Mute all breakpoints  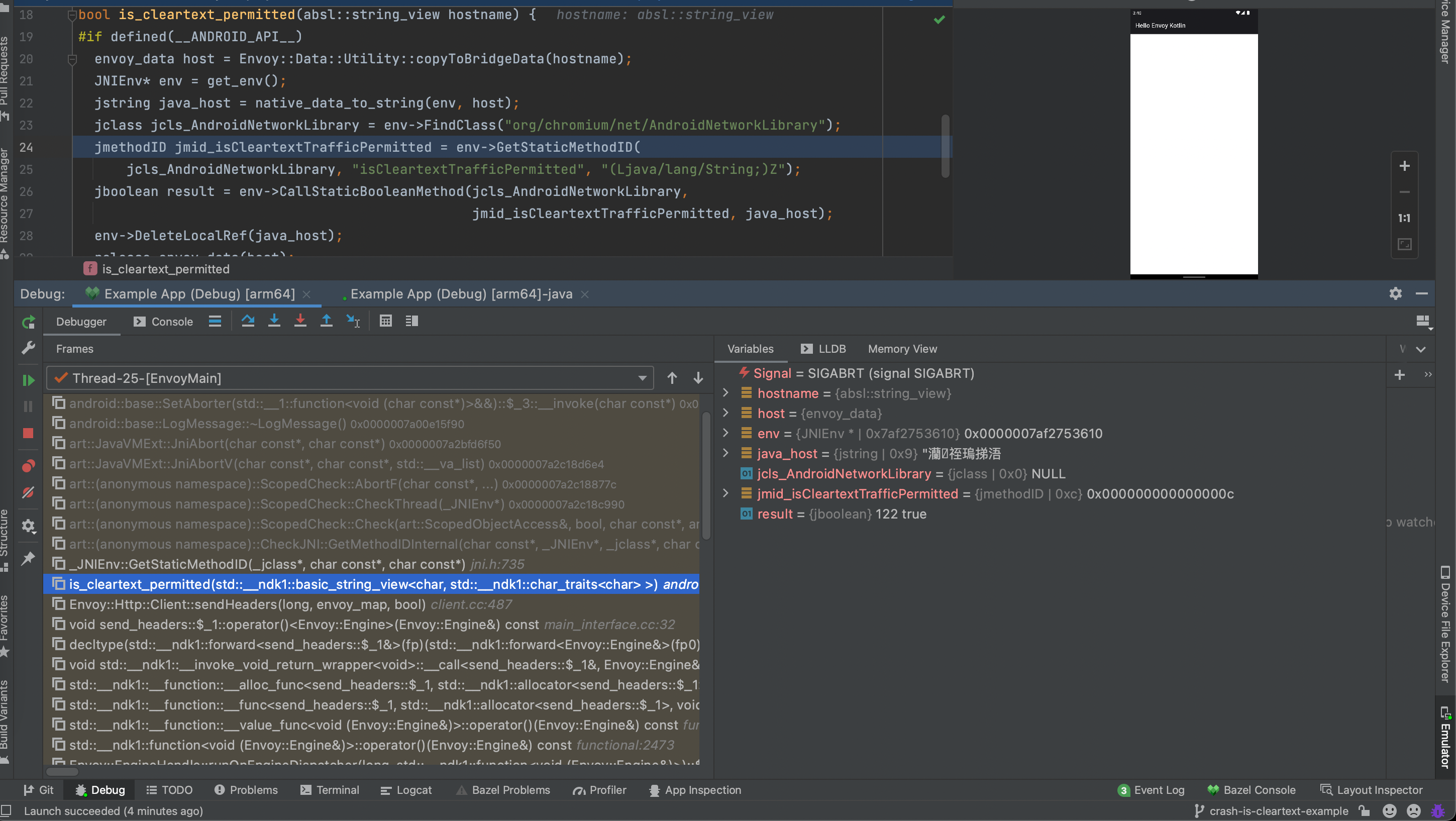tap(28, 492)
